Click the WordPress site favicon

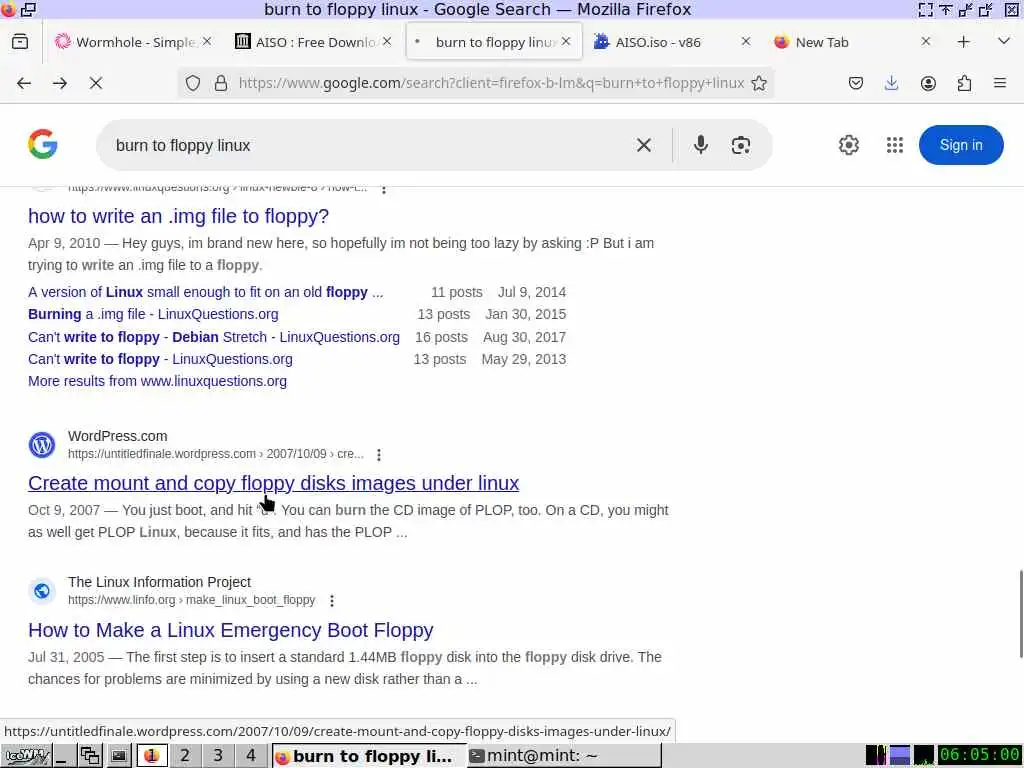[x=42, y=445]
